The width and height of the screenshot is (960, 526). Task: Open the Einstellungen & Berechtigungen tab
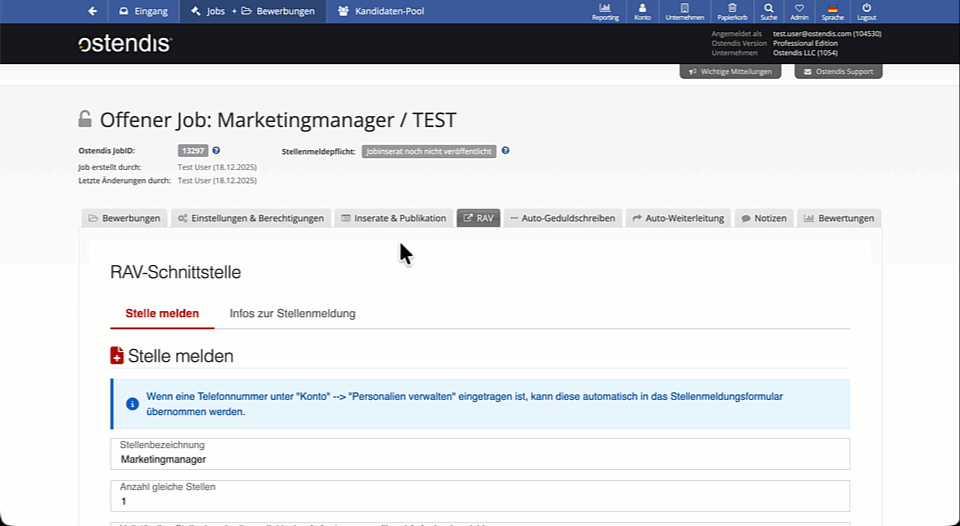tap(251, 218)
